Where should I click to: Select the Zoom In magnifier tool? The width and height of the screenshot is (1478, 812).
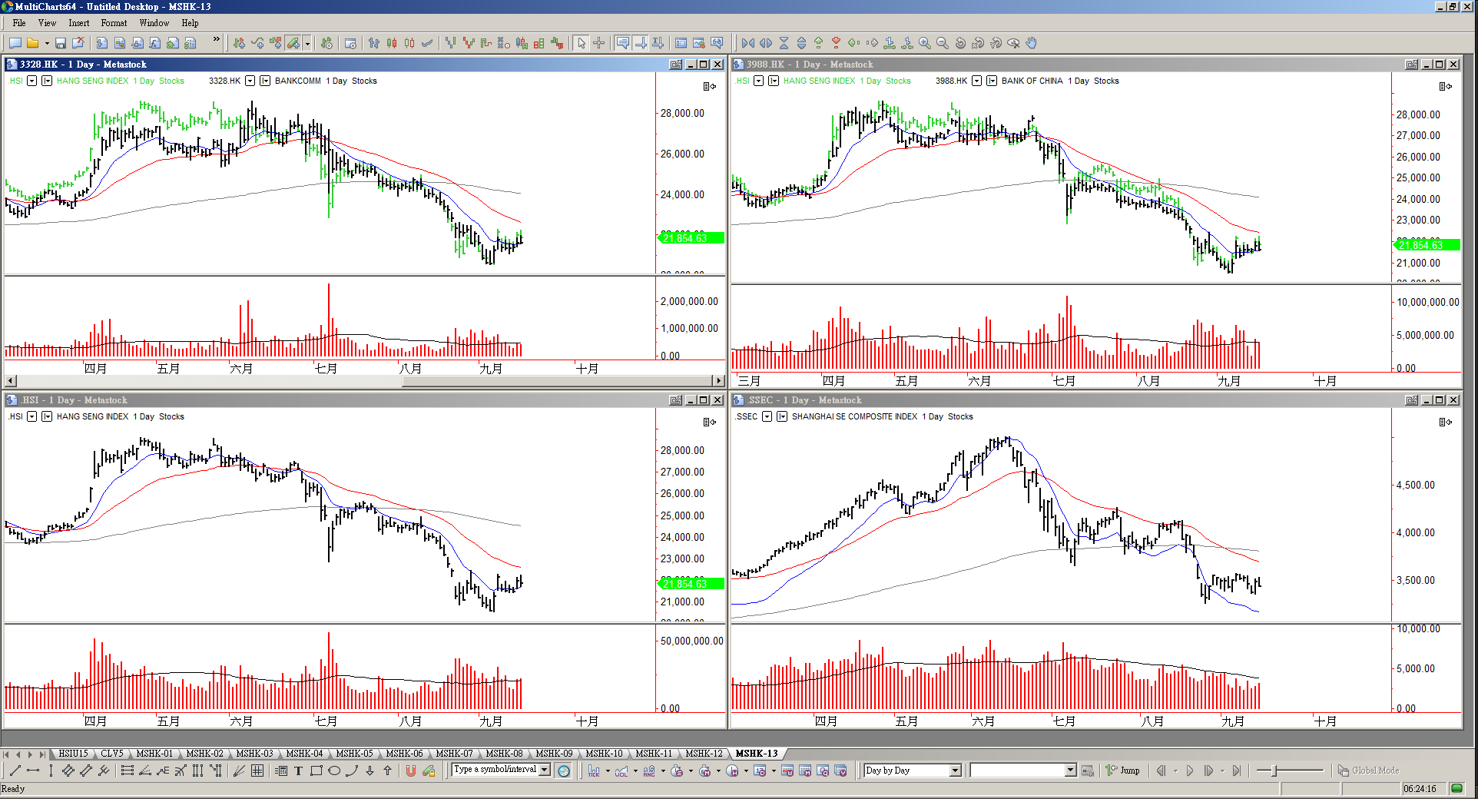[925, 43]
